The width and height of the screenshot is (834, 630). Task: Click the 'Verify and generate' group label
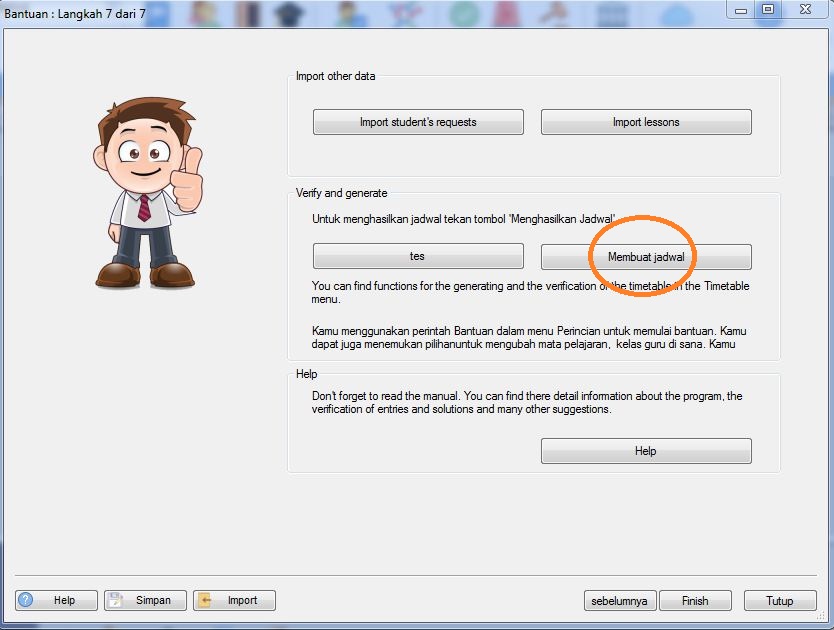[x=341, y=193]
